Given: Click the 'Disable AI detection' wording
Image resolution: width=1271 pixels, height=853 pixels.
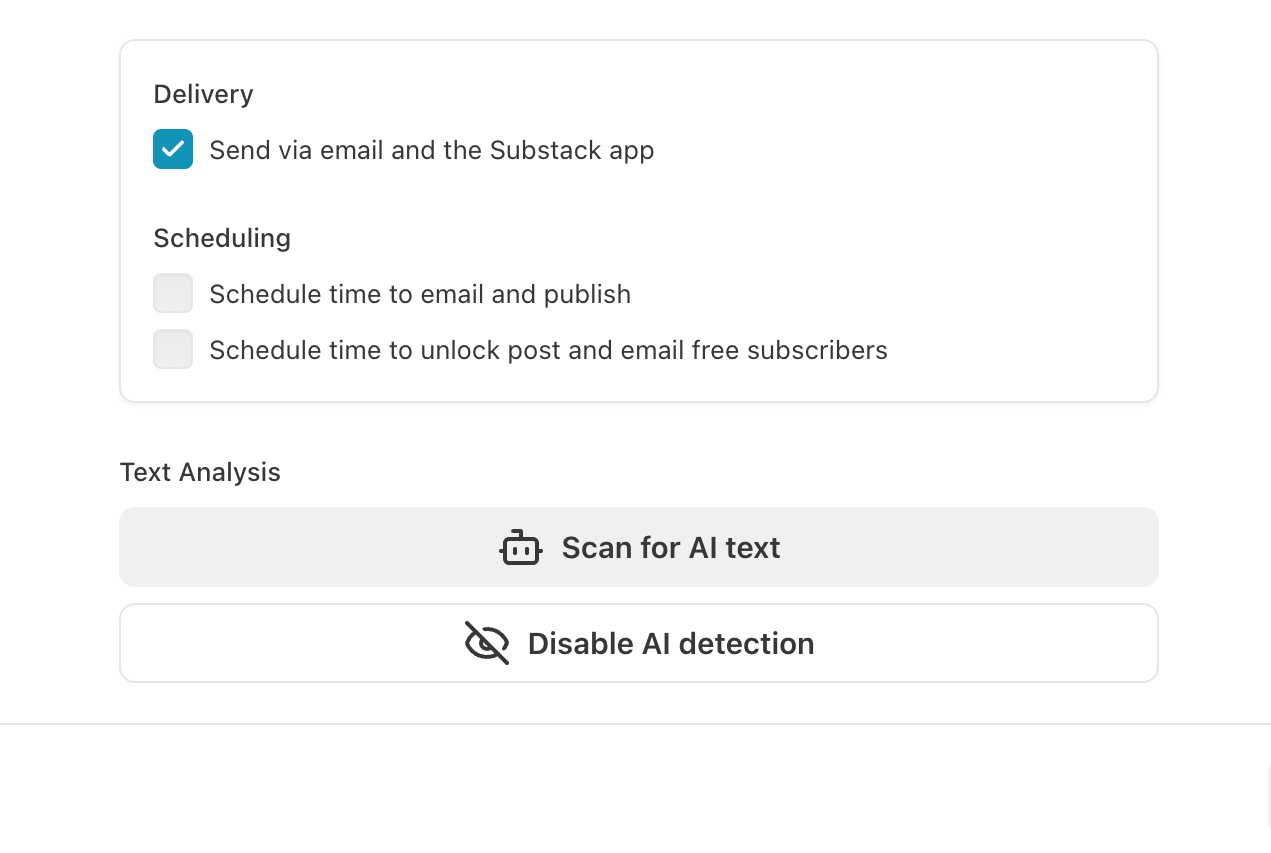Looking at the screenshot, I should click(x=671, y=643).
